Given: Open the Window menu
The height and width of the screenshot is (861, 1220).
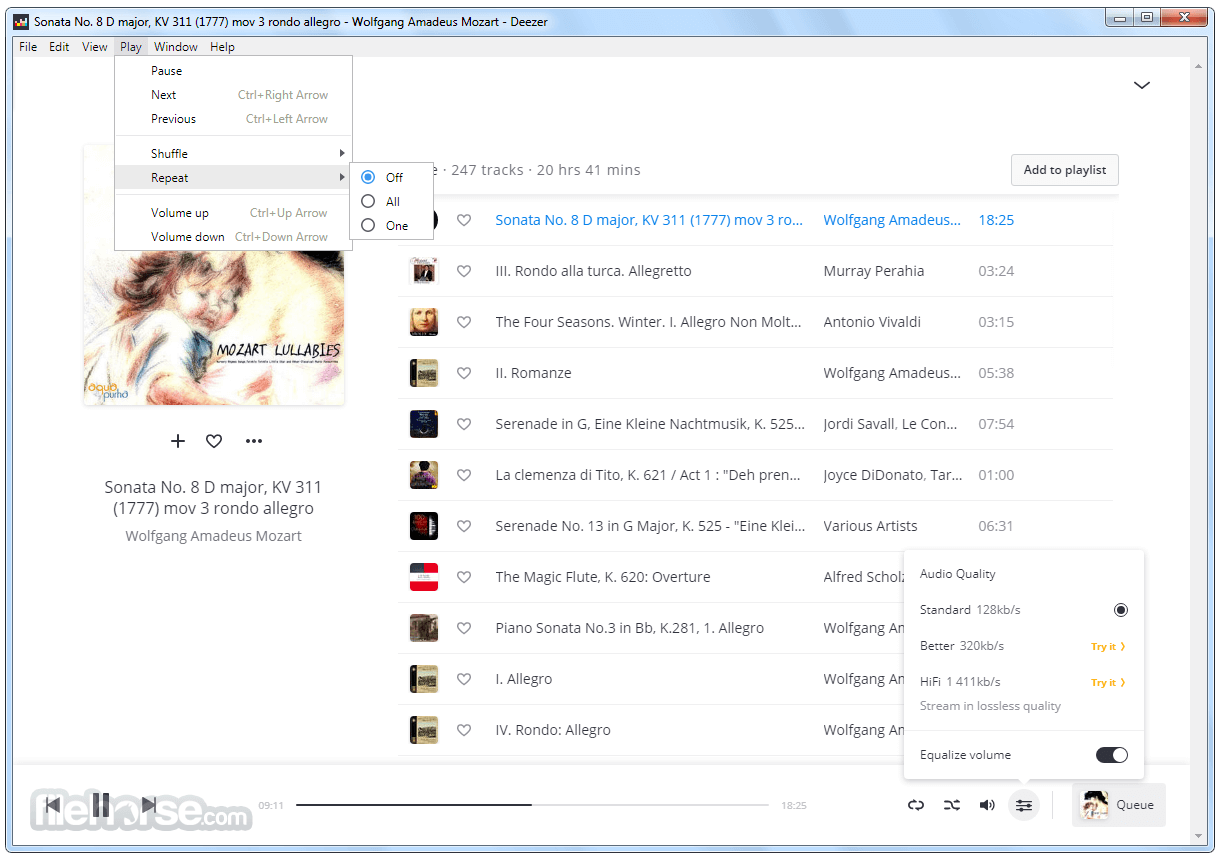Looking at the screenshot, I should tap(176, 47).
